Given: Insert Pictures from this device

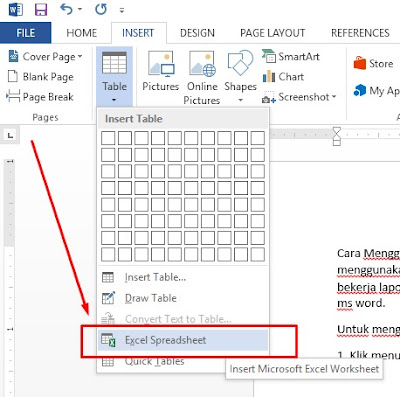Looking at the screenshot, I should point(161,72).
